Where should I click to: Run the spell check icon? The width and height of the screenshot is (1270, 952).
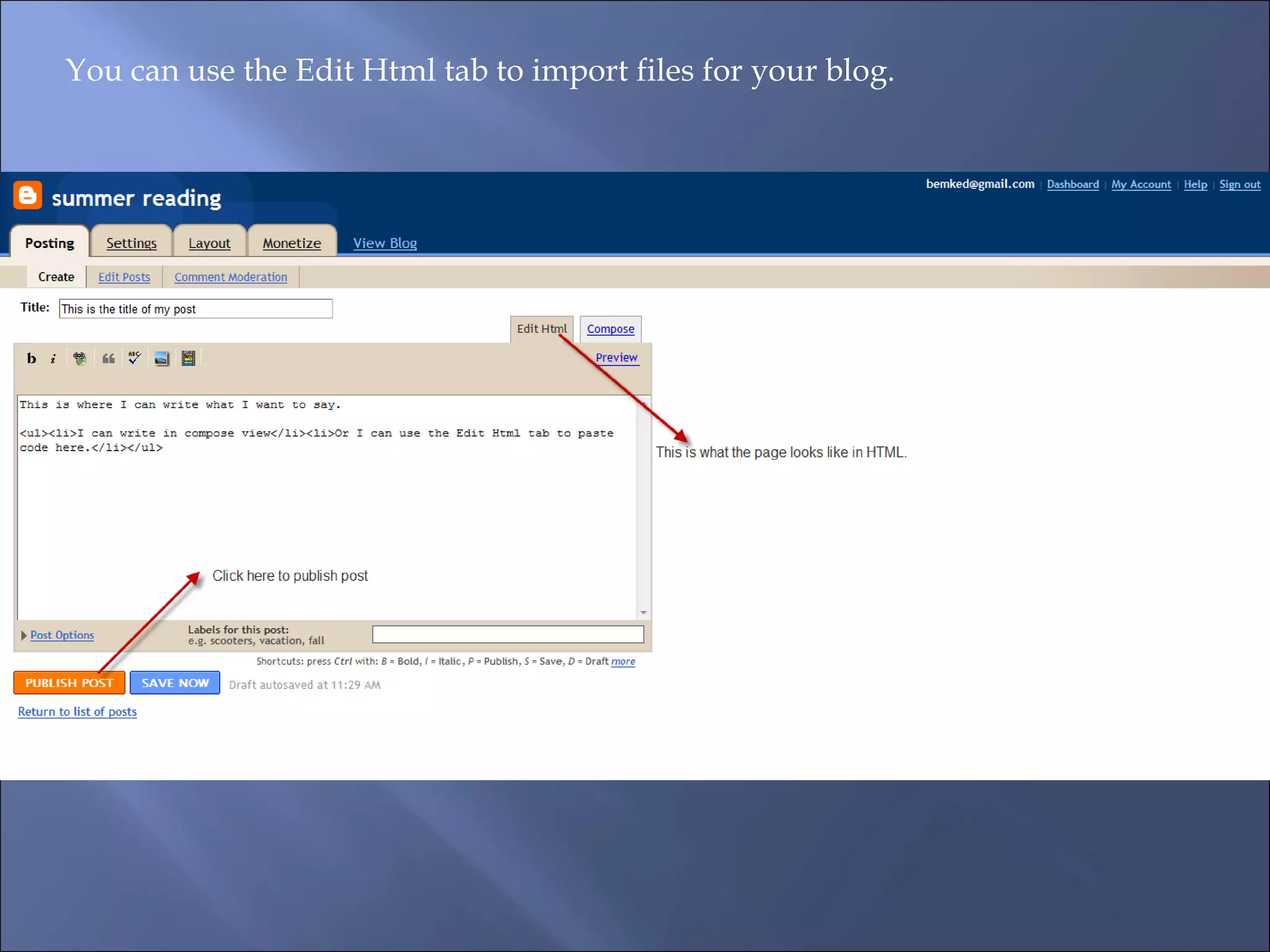point(135,358)
